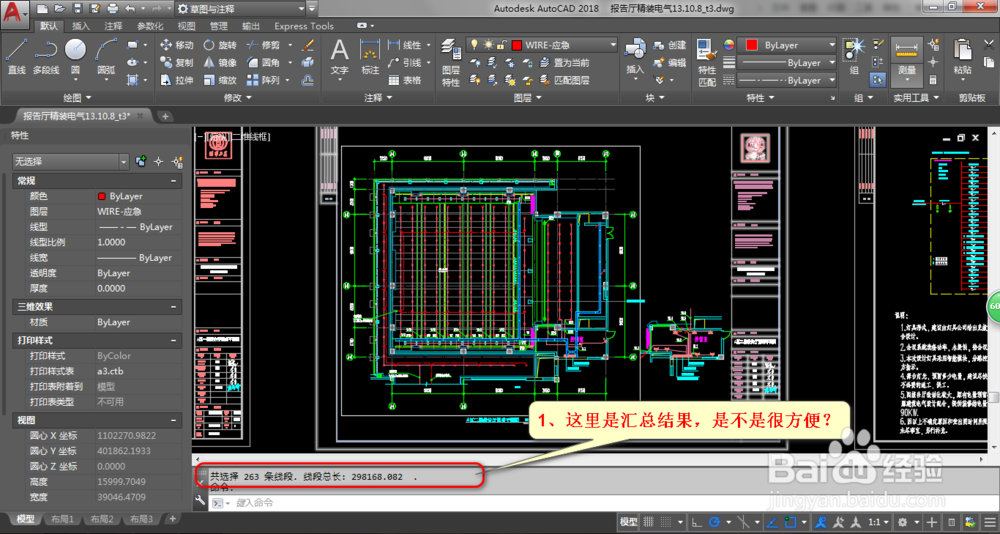Select the Arc (圆弧) tool
The height and width of the screenshot is (534, 1000).
(107, 56)
